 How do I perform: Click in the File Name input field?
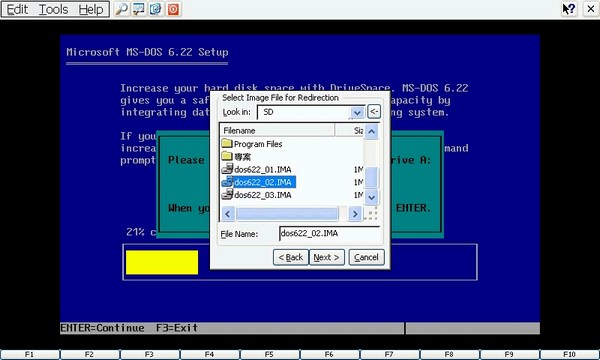pyautogui.click(x=329, y=233)
